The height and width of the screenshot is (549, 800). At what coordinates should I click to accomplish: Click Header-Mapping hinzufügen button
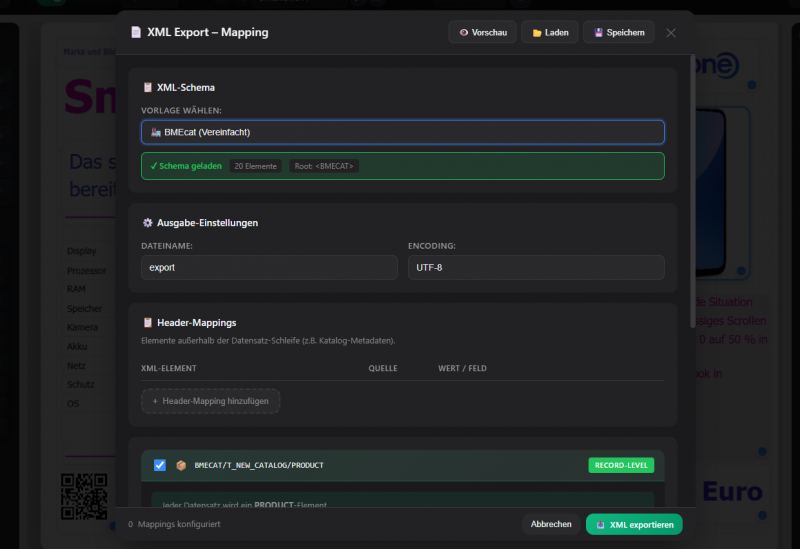click(211, 401)
